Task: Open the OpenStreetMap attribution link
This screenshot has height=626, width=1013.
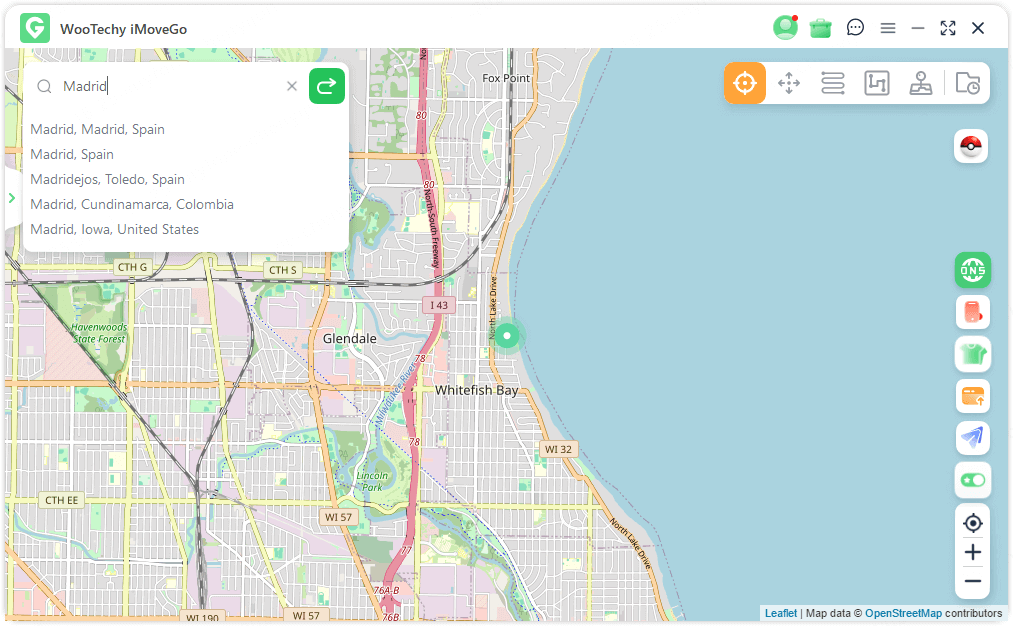Action: pyautogui.click(x=902, y=613)
